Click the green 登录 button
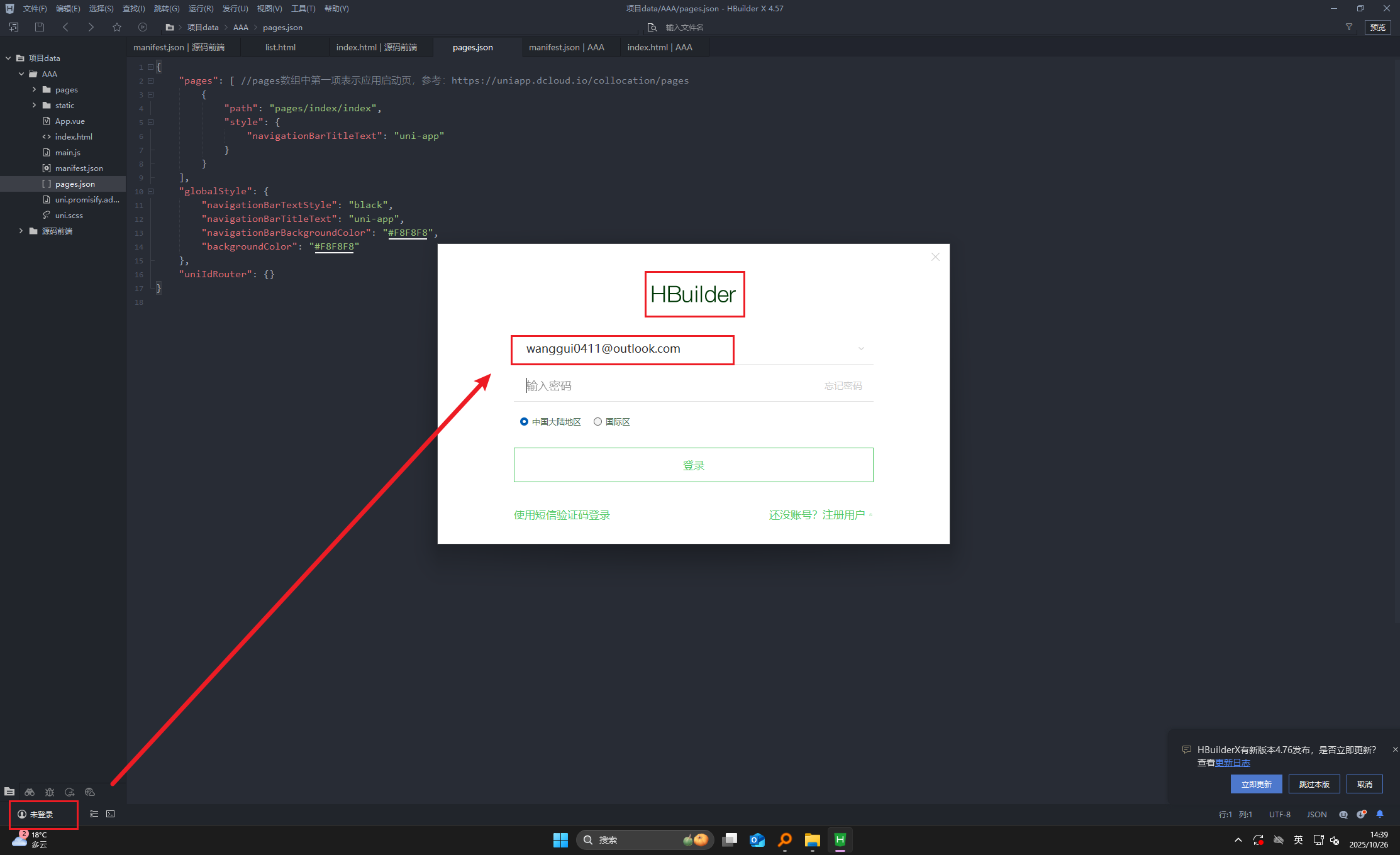Image resolution: width=1400 pixels, height=855 pixels. pos(693,465)
